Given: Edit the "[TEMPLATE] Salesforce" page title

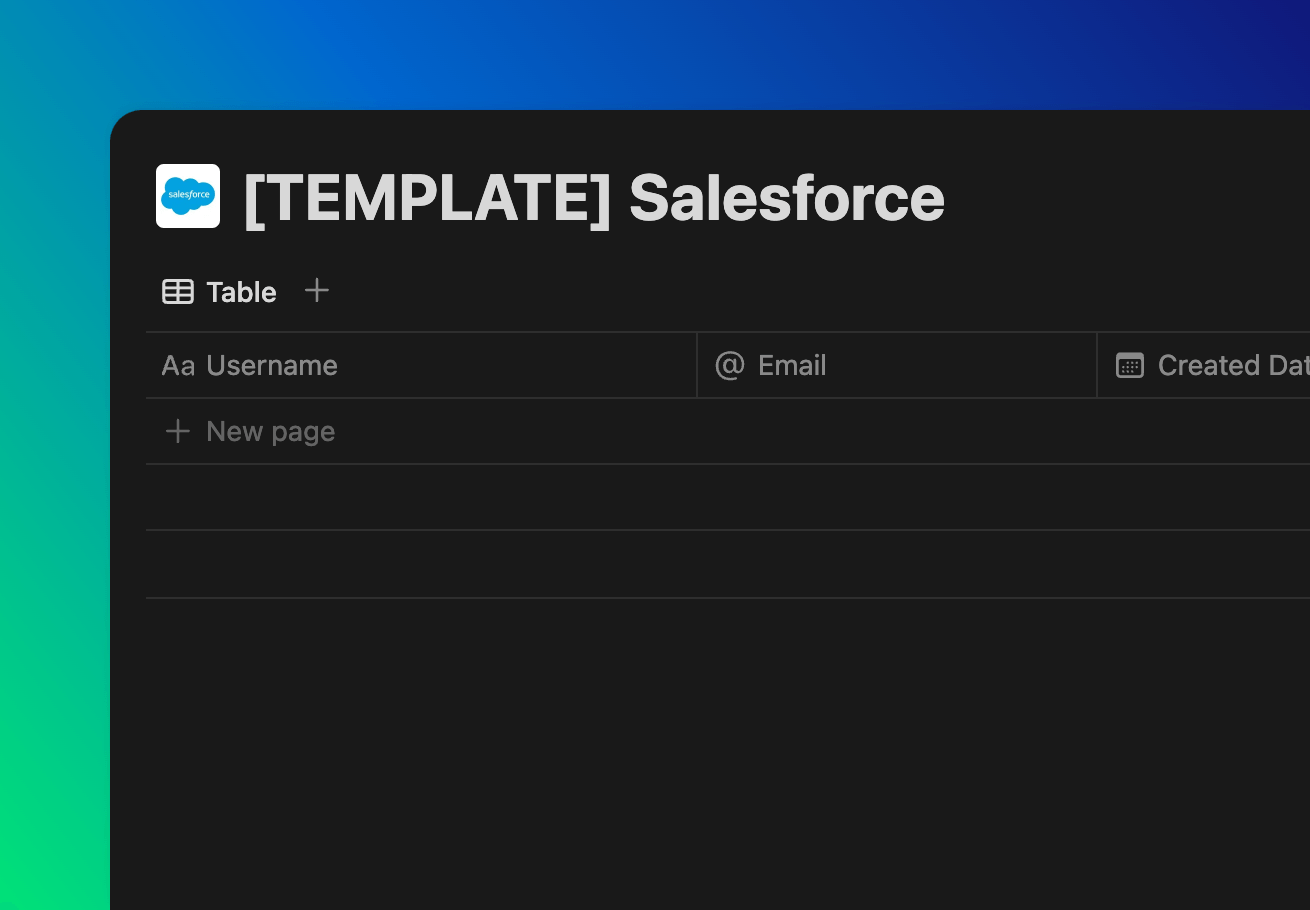Looking at the screenshot, I should [x=594, y=197].
